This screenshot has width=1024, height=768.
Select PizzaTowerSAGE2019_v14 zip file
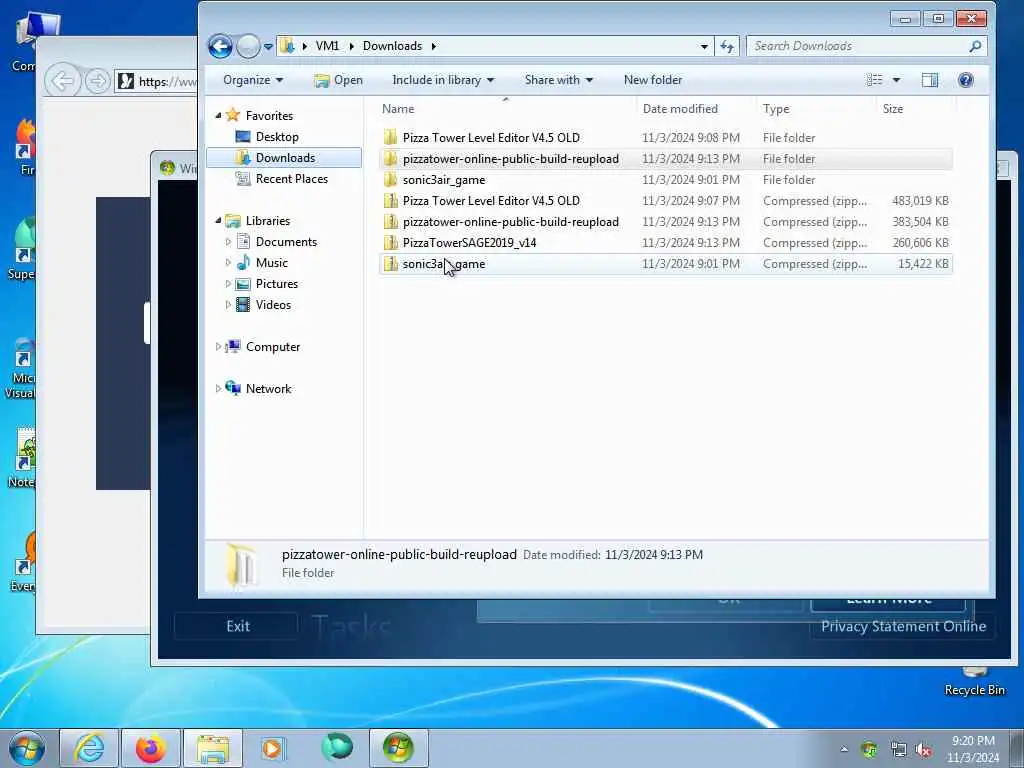coord(665,242)
